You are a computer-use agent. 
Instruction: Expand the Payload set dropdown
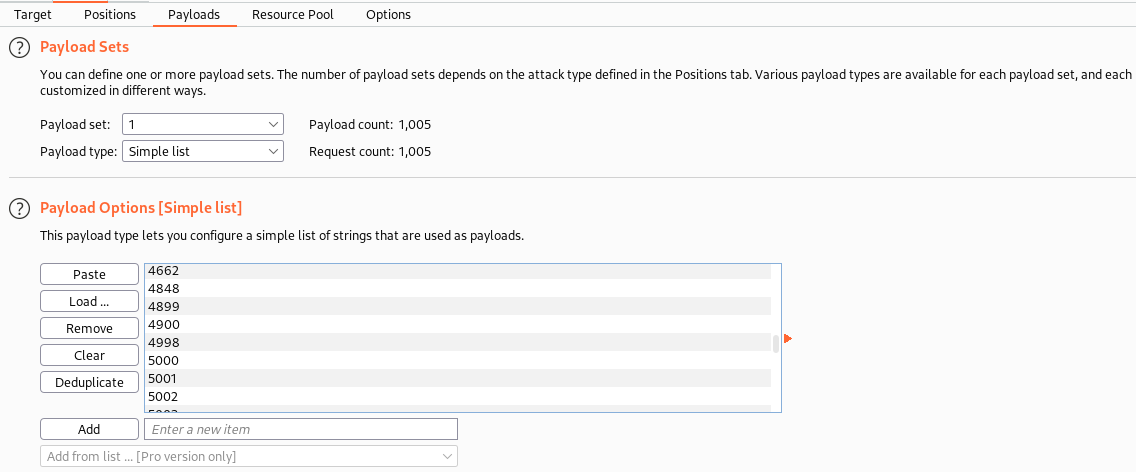pyautogui.click(x=203, y=125)
